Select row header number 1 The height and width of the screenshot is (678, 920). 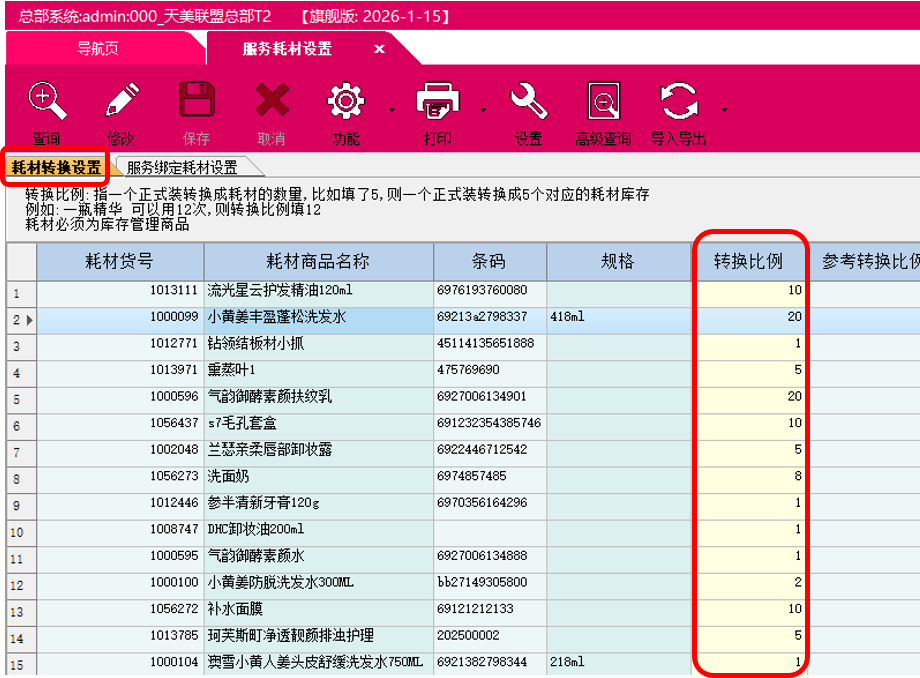click(21, 293)
